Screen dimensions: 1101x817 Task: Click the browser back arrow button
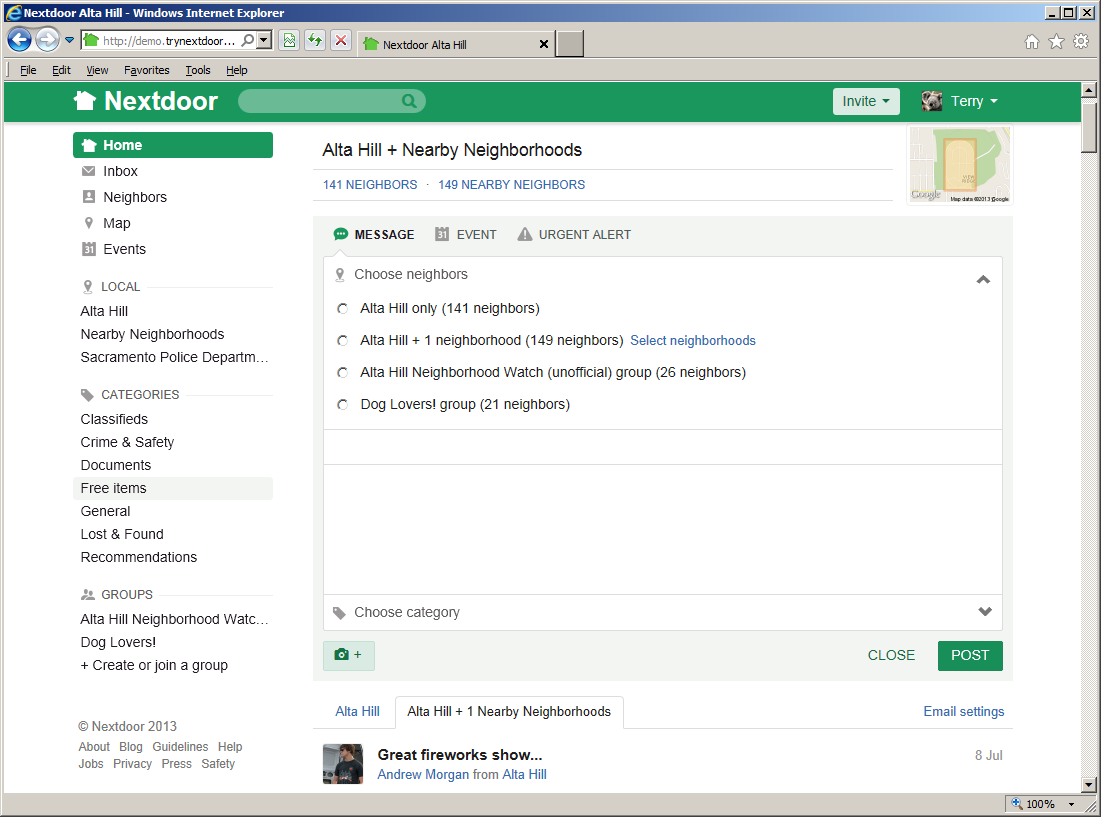20,40
